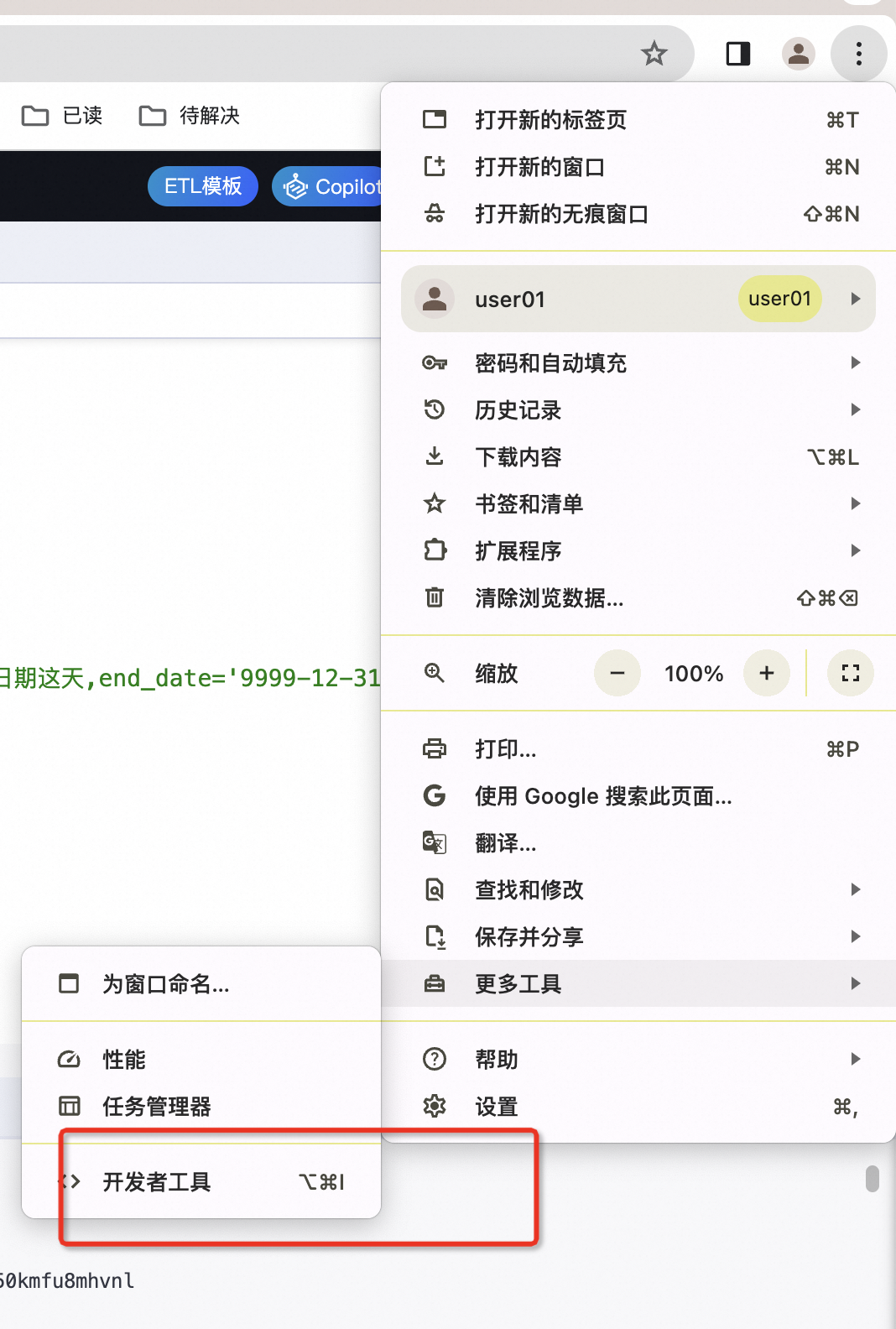Click the new window icon in the menu
The height and width of the screenshot is (1329, 896).
pos(435,166)
